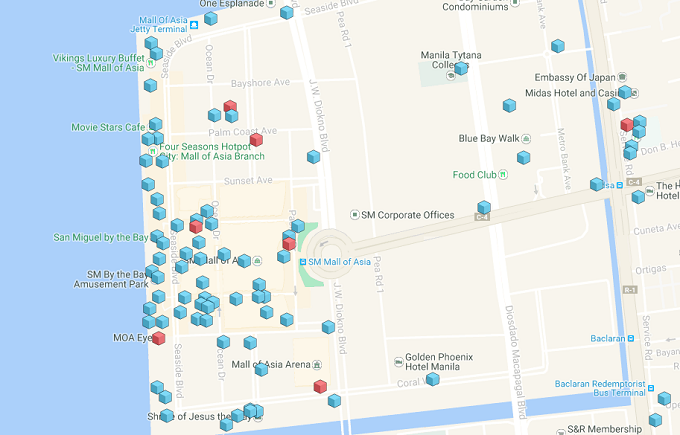Screen dimensions: 680x435
Task: Select the blue cube right of Golden Phoenix Hotel
Action: (432, 379)
